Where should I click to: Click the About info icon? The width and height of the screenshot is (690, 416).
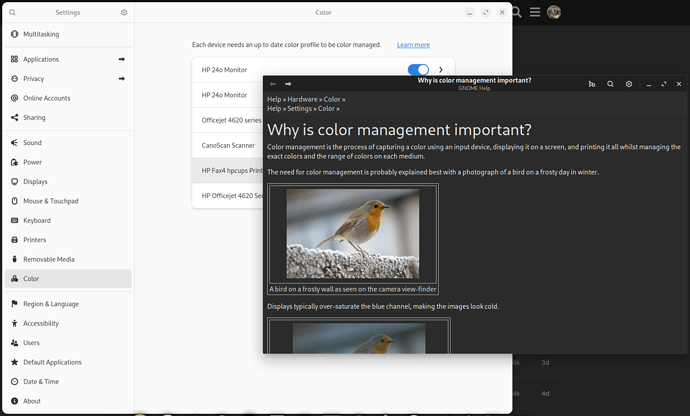[15, 401]
